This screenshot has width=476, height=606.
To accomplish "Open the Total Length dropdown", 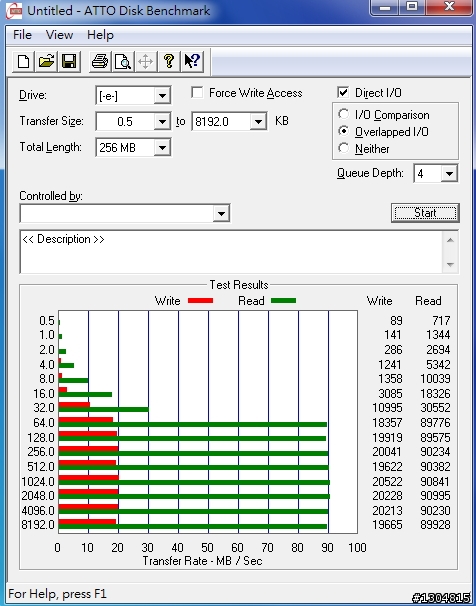I will coord(162,147).
